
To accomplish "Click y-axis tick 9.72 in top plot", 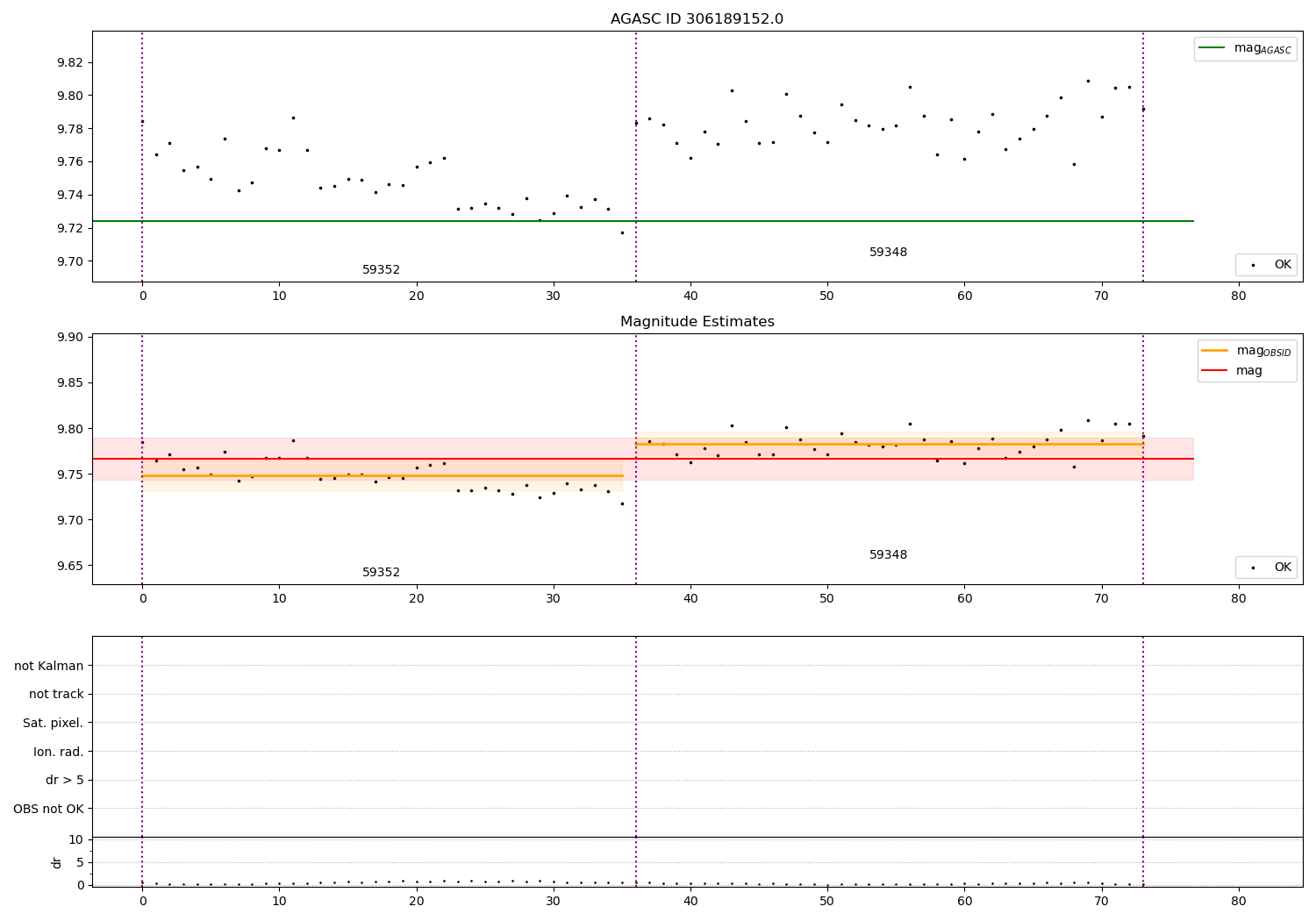I will point(70,228).
